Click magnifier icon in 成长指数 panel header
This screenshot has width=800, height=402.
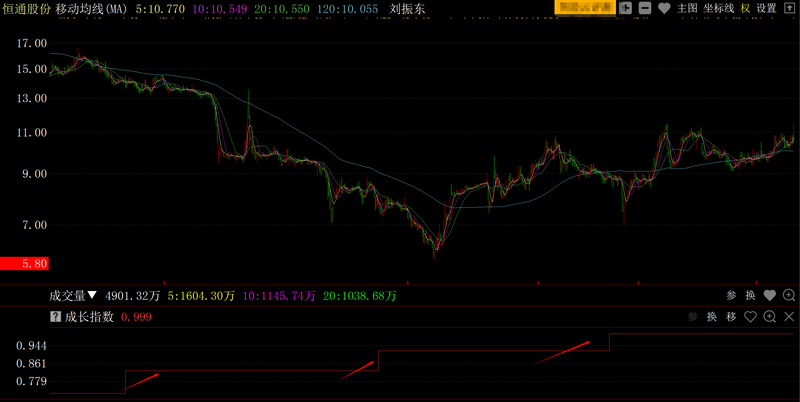pos(769,317)
